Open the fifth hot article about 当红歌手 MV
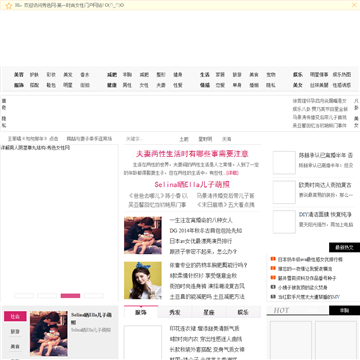 [x=309, y=297]
